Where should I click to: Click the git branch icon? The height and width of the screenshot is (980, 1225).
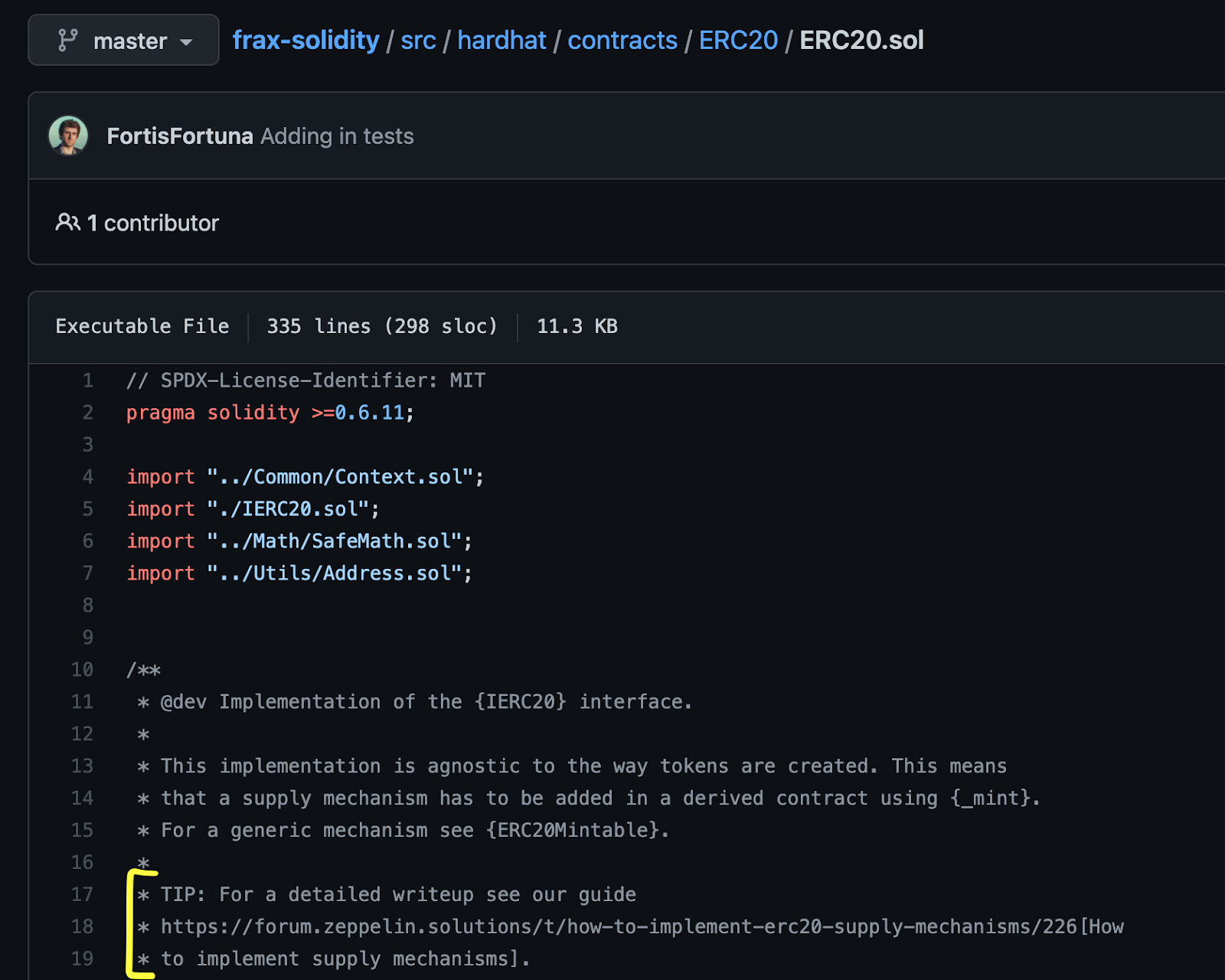pos(68,40)
